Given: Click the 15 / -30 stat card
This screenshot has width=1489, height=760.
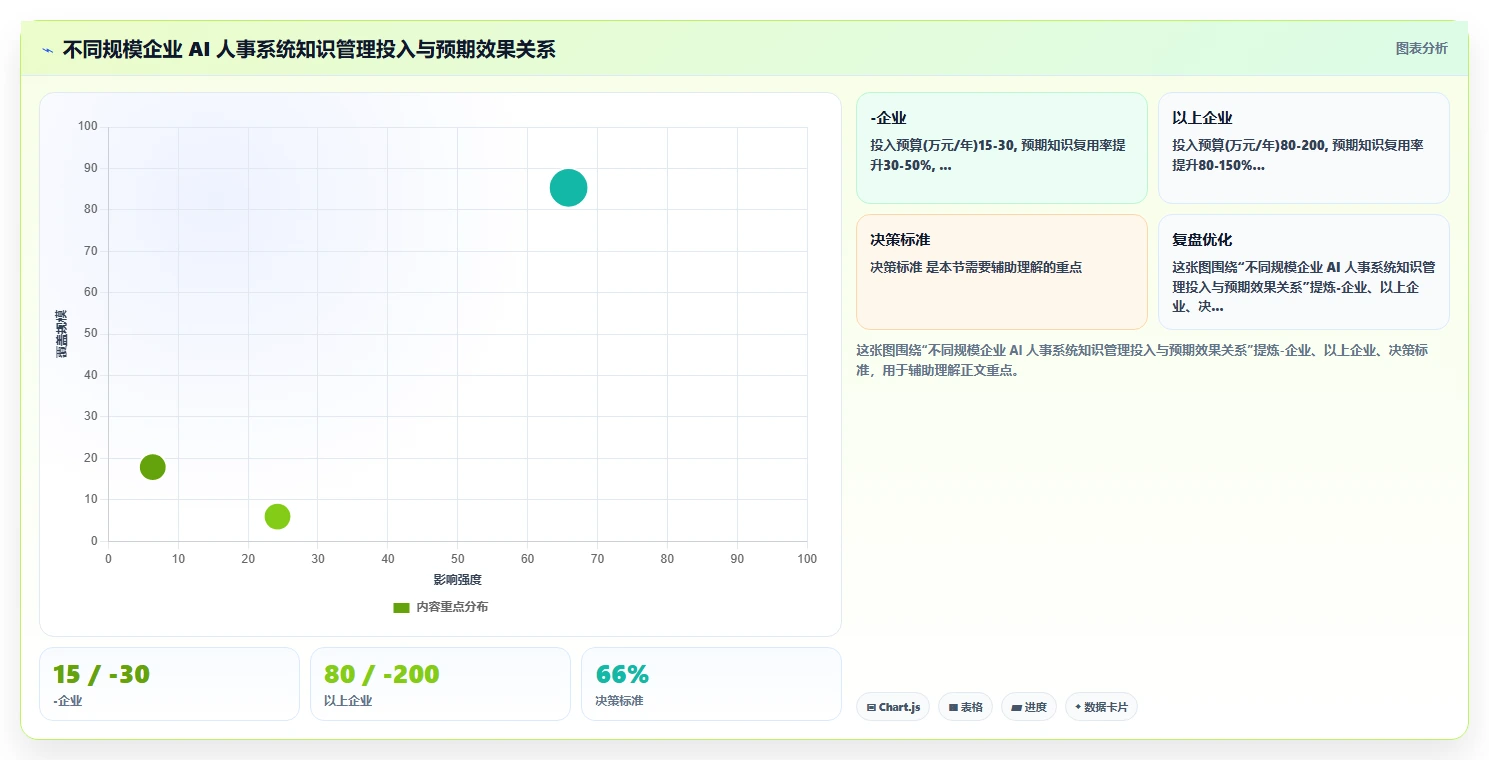Looking at the screenshot, I should [x=169, y=684].
